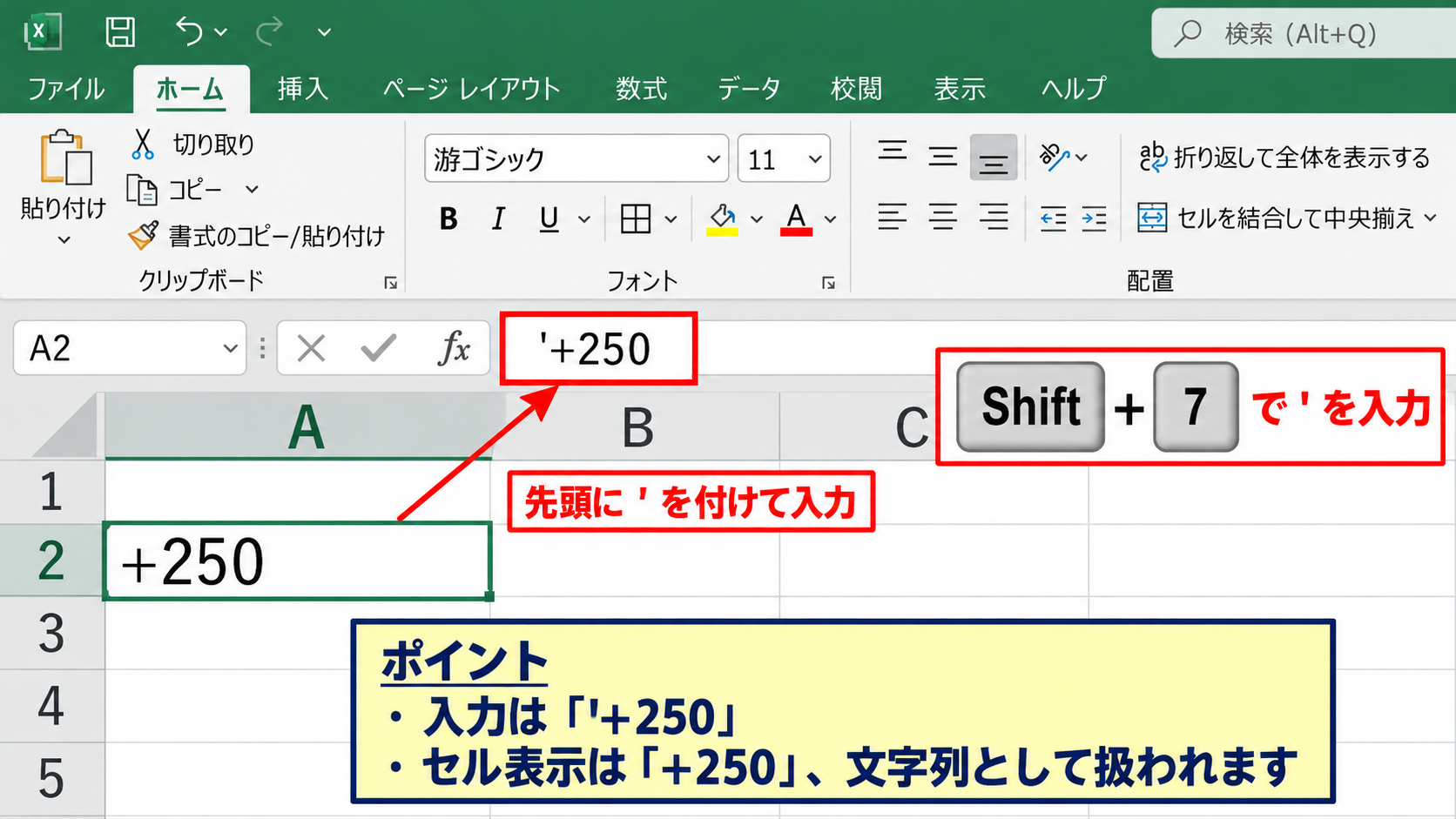This screenshot has width=1456, height=819.
Task: Open the ファイル tab
Action: coord(66,89)
